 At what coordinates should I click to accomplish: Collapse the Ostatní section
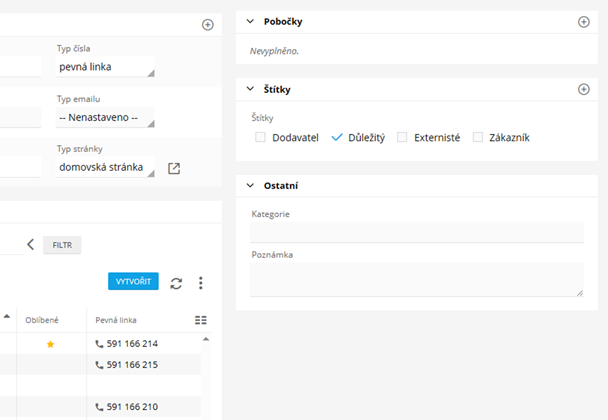point(250,186)
